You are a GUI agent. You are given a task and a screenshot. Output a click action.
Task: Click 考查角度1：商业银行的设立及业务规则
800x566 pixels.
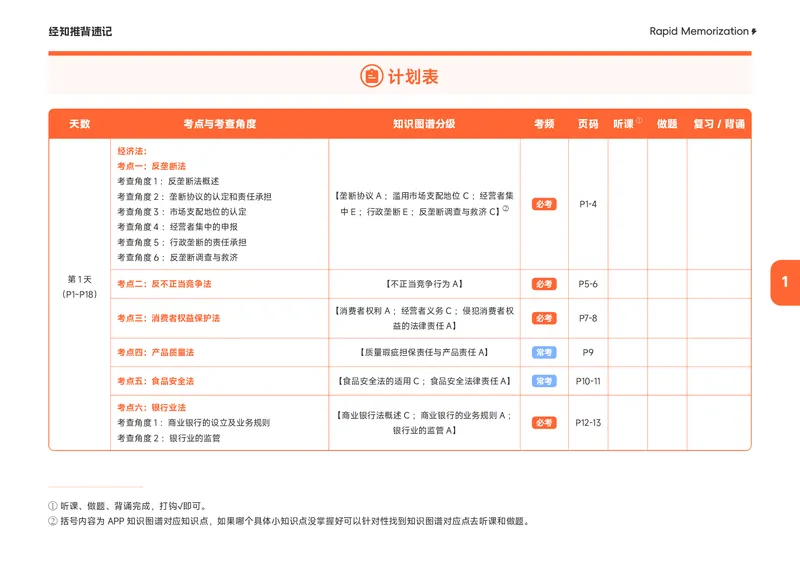click(193, 423)
